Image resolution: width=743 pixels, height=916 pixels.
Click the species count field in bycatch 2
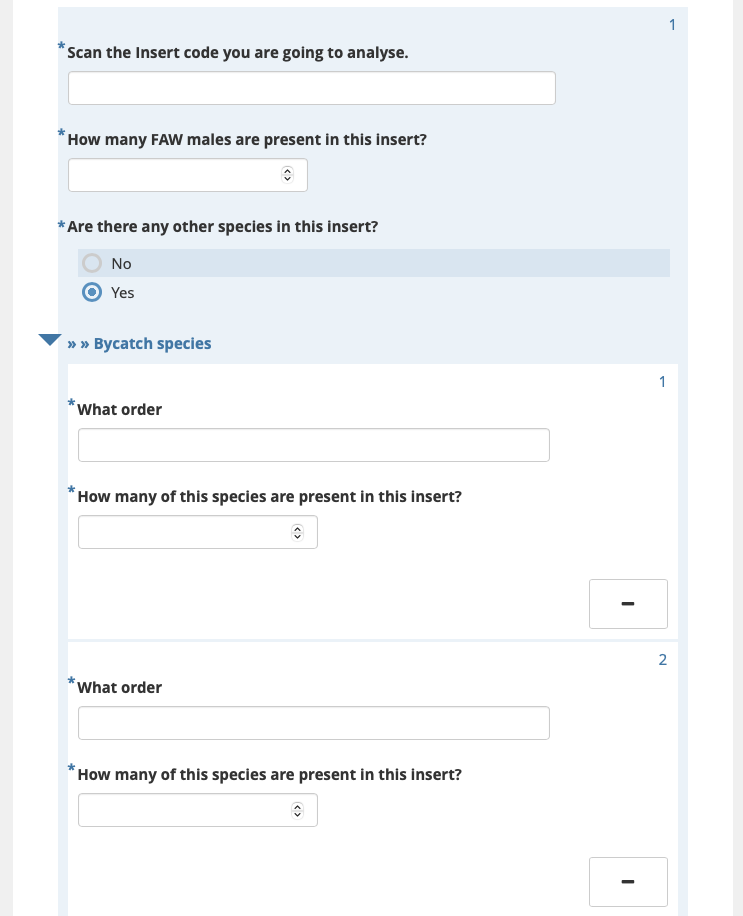[198, 810]
